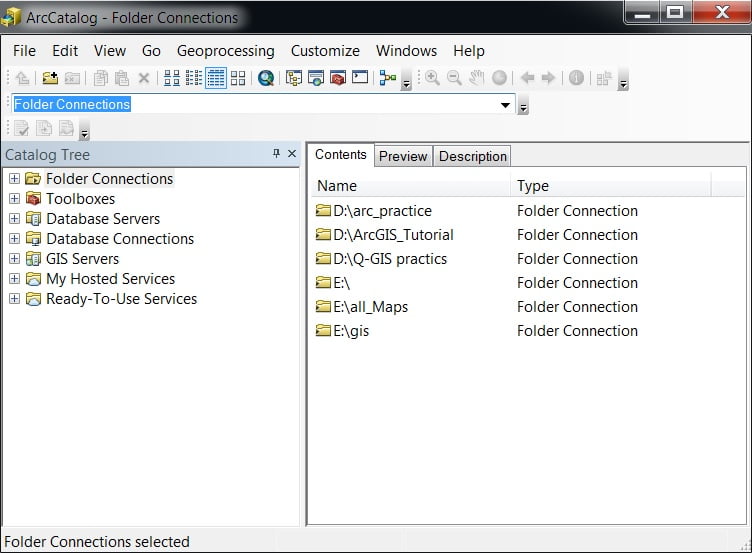Click the Import Metadata icon
Viewport: 752px width, 553px height.
[44, 128]
